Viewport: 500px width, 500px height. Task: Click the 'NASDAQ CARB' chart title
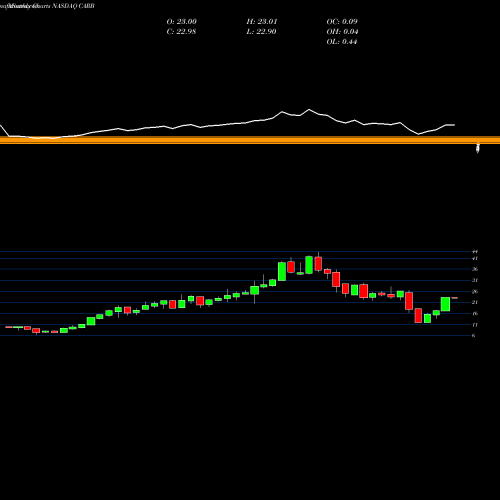(73, 6)
